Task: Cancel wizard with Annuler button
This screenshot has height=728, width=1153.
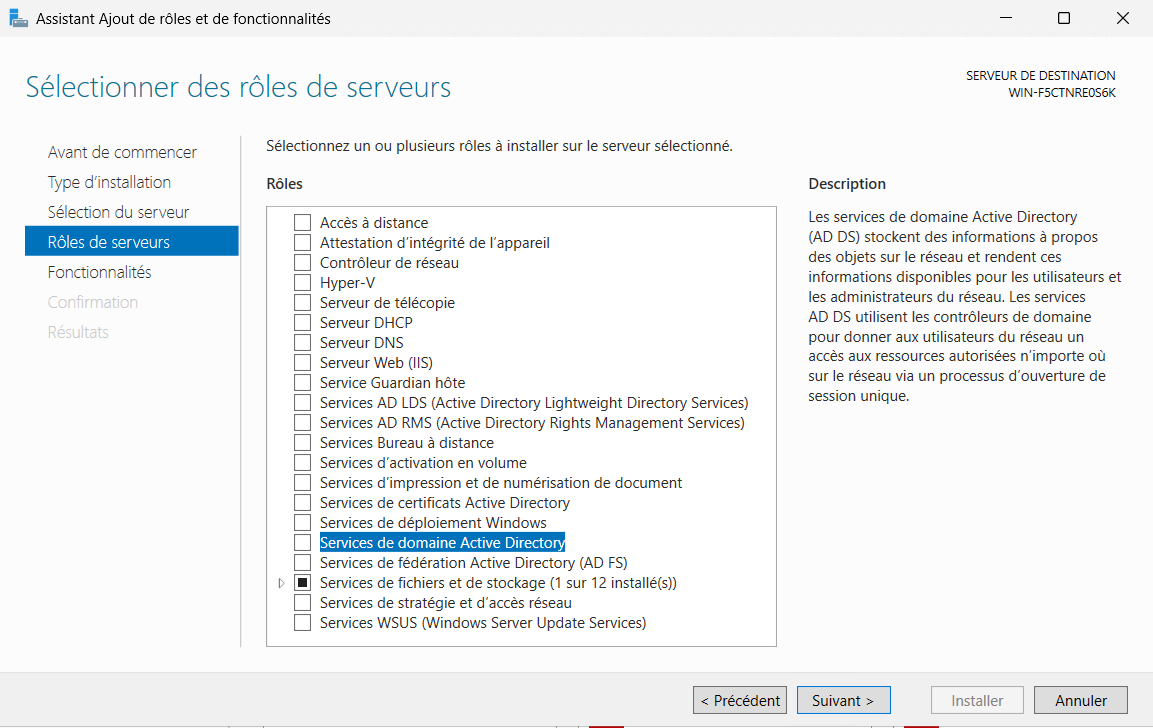Action: [1080, 700]
